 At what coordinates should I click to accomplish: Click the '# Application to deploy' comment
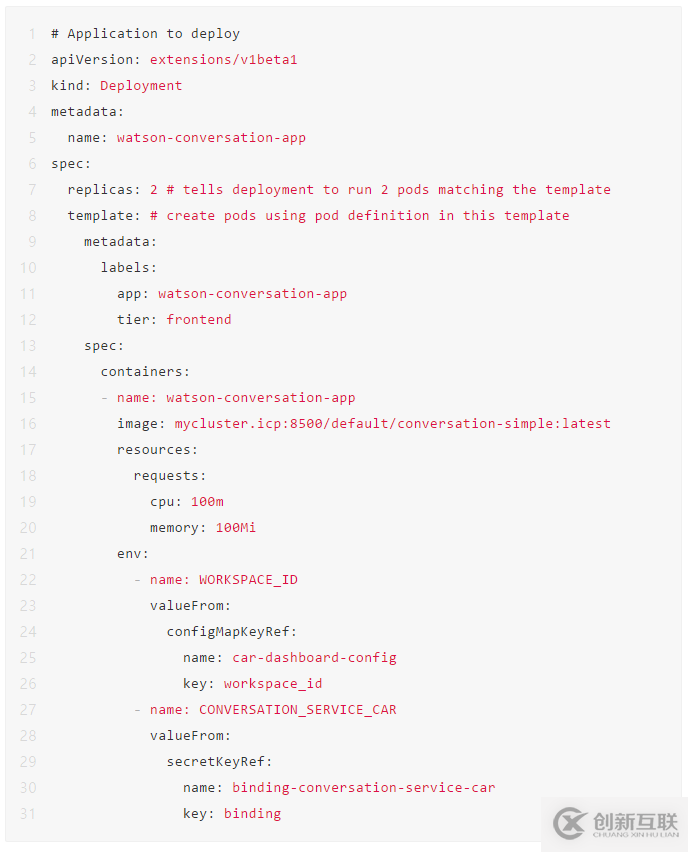click(x=145, y=34)
